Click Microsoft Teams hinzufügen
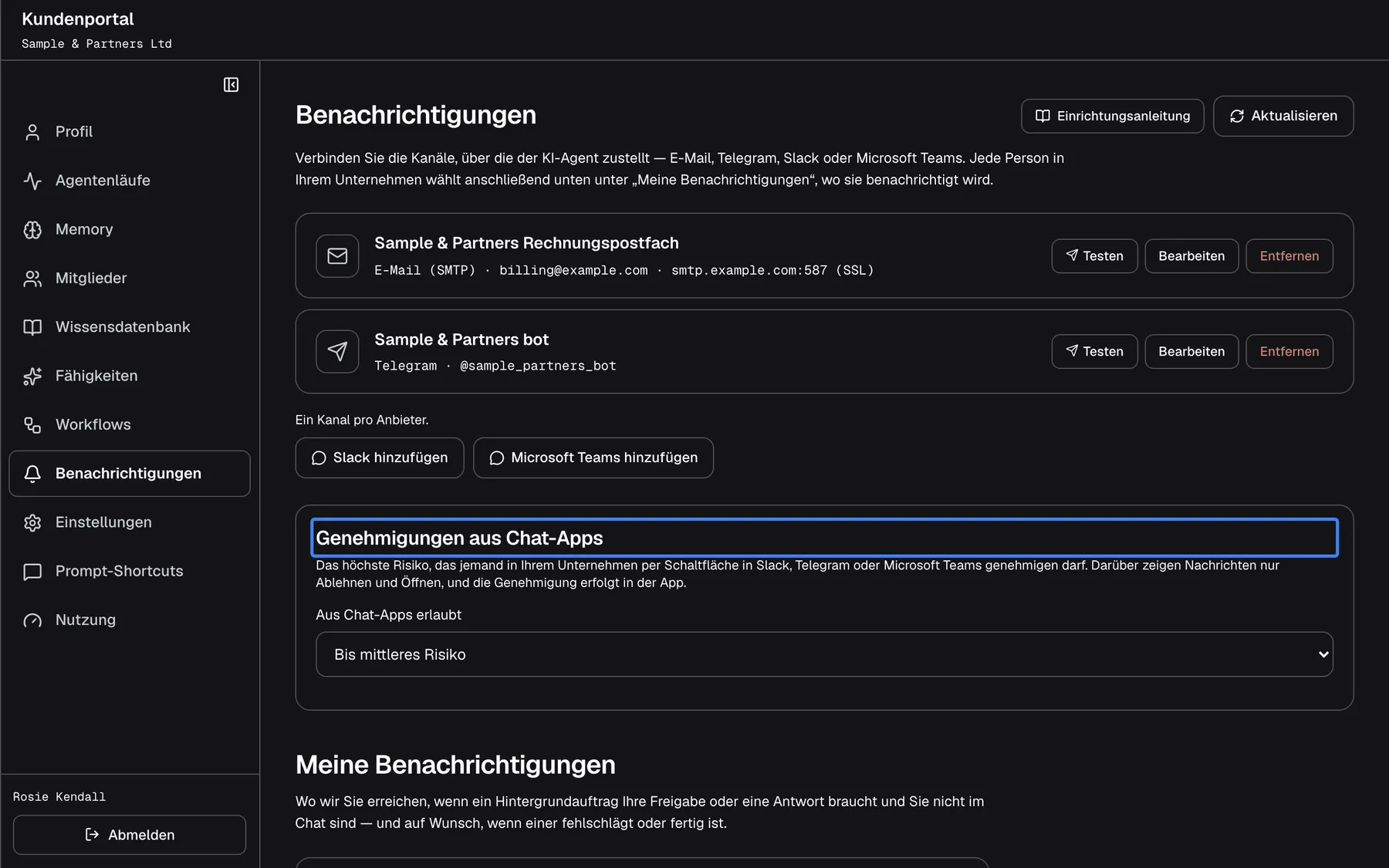Viewport: 1389px width, 868px height. tap(593, 458)
